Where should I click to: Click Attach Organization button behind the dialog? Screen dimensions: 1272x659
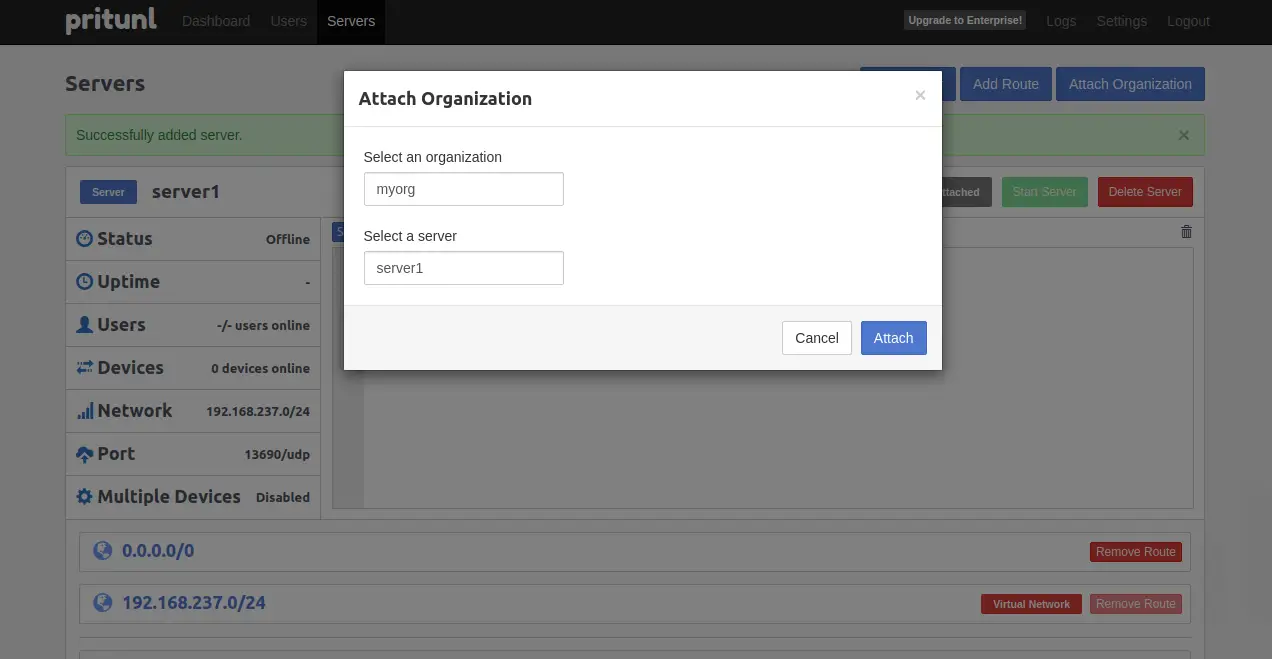(x=1130, y=84)
